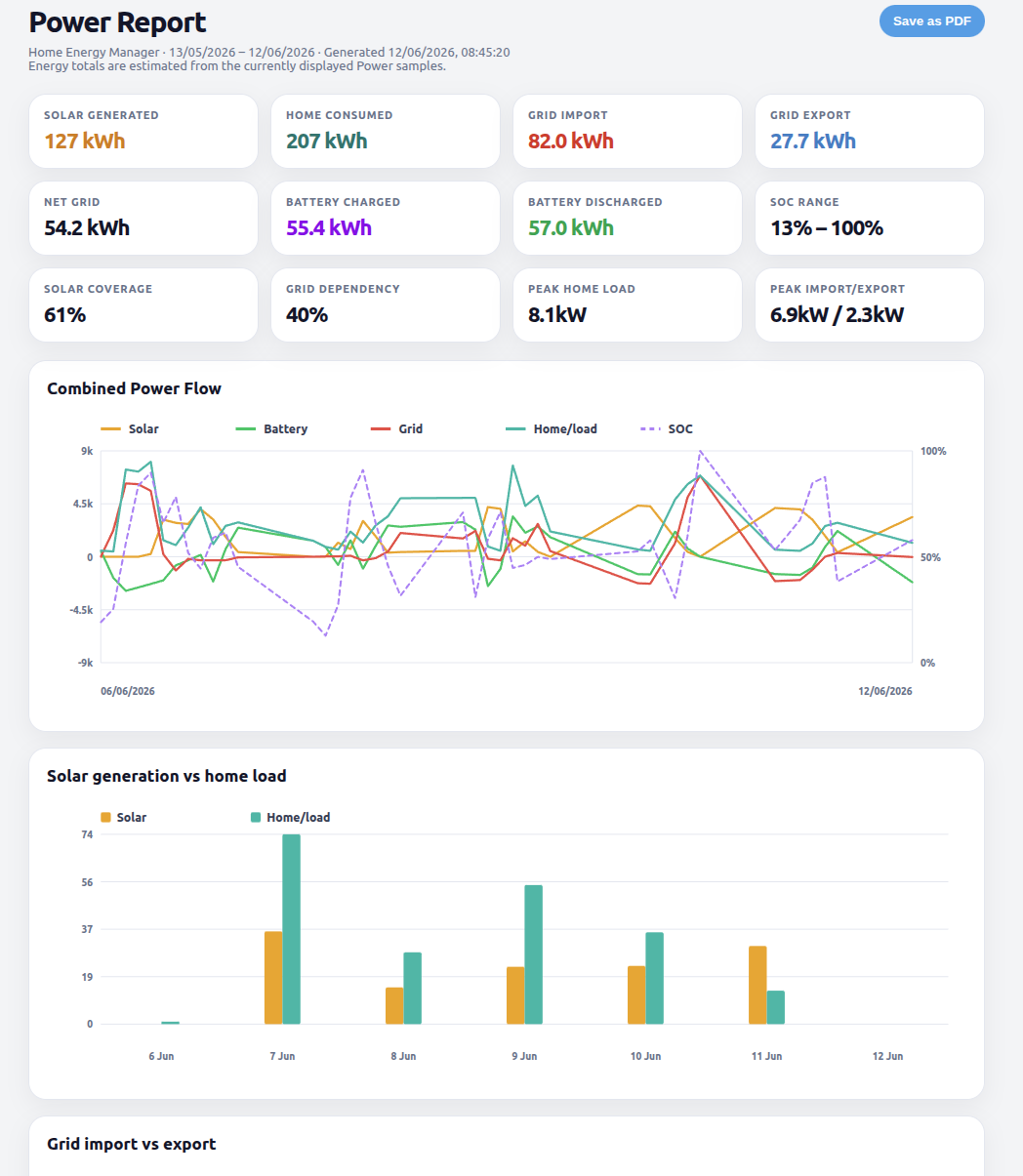
Task: Click the Solar bar for 8 Jun
Action: pyautogui.click(x=394, y=1006)
